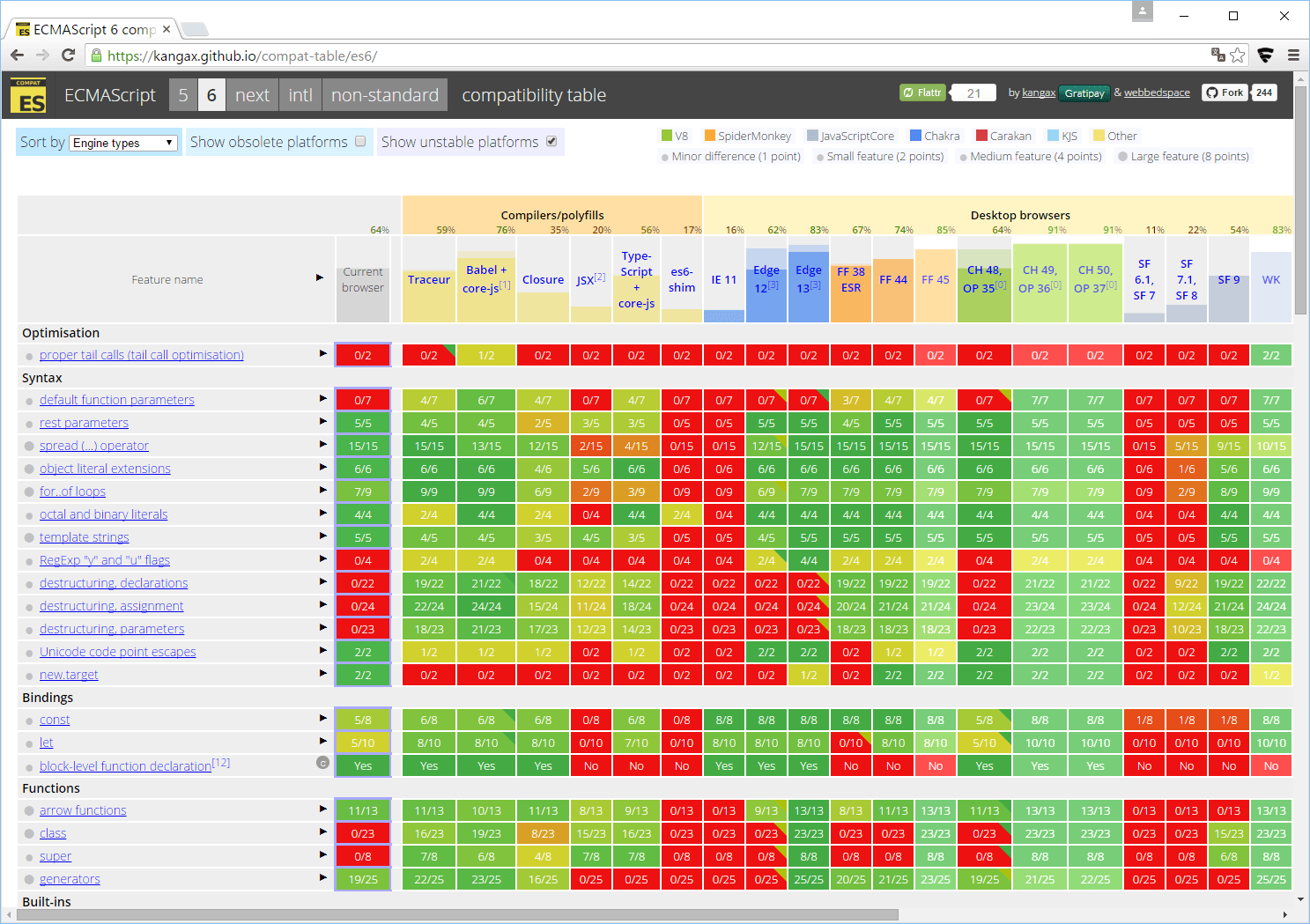Screen dimensions: 1310x924
Task: Click the octal and binary literals link
Action: pos(103,514)
